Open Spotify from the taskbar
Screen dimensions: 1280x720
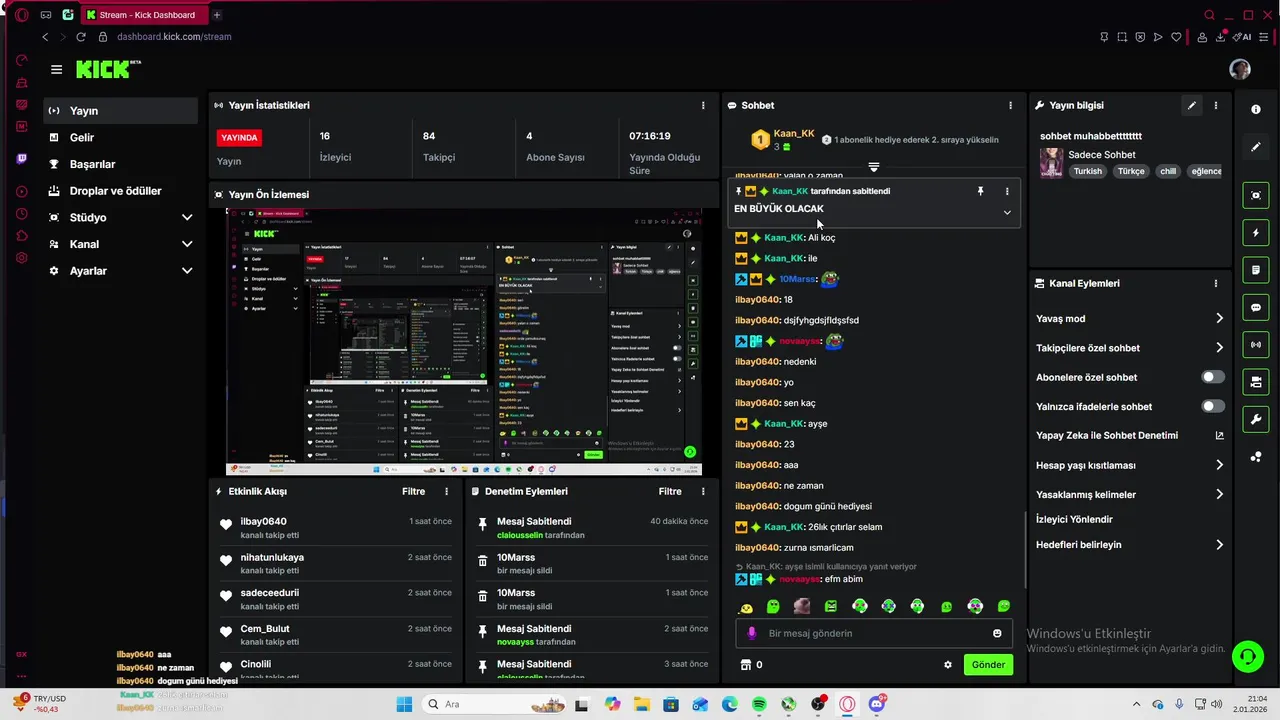click(x=759, y=704)
